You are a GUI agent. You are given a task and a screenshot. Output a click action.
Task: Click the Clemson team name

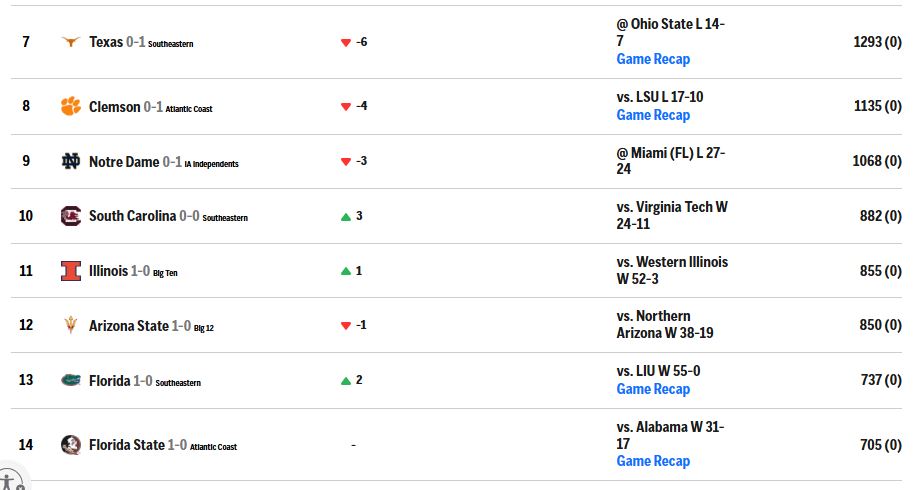click(114, 107)
